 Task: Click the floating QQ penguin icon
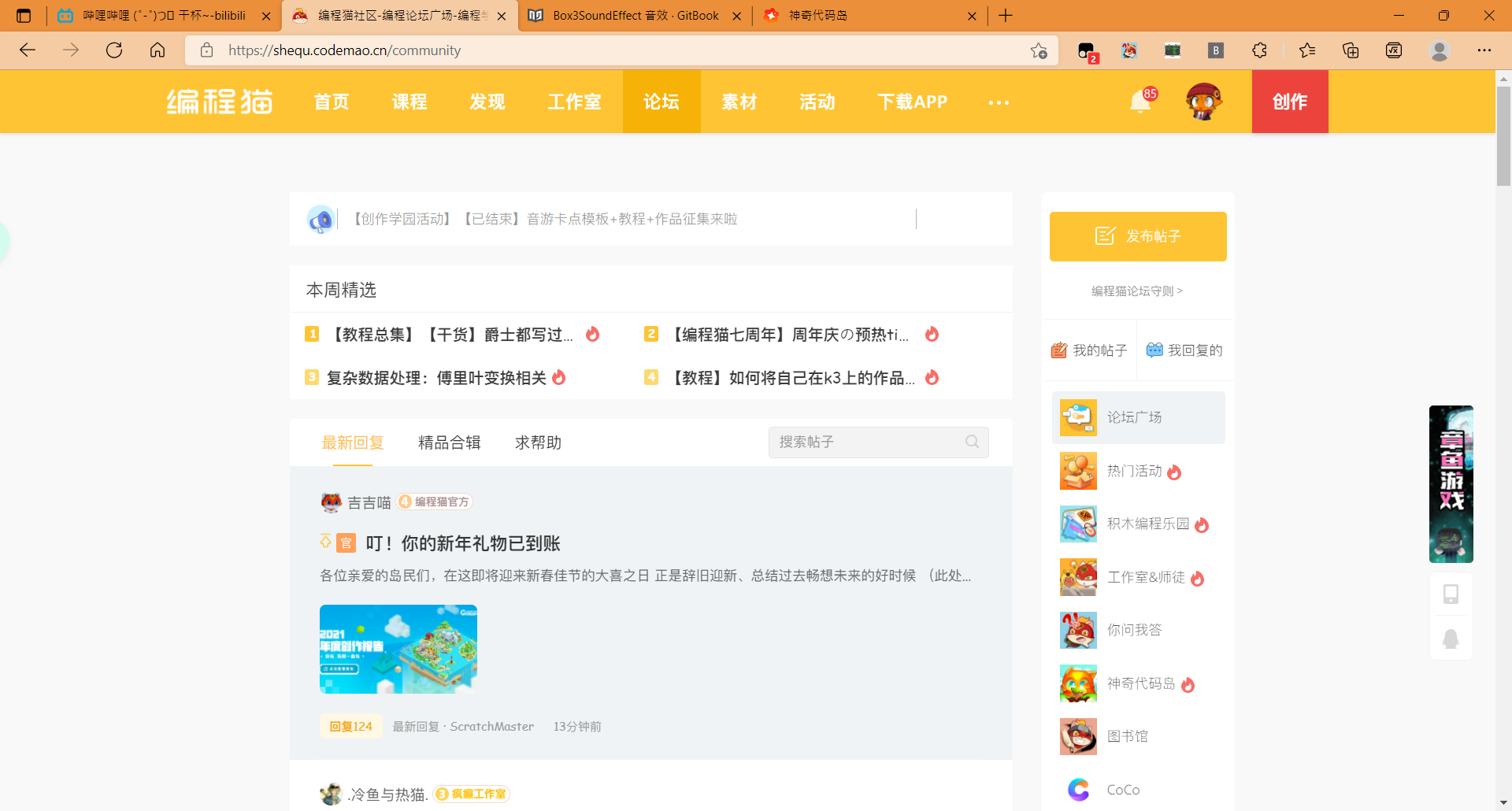point(1451,639)
